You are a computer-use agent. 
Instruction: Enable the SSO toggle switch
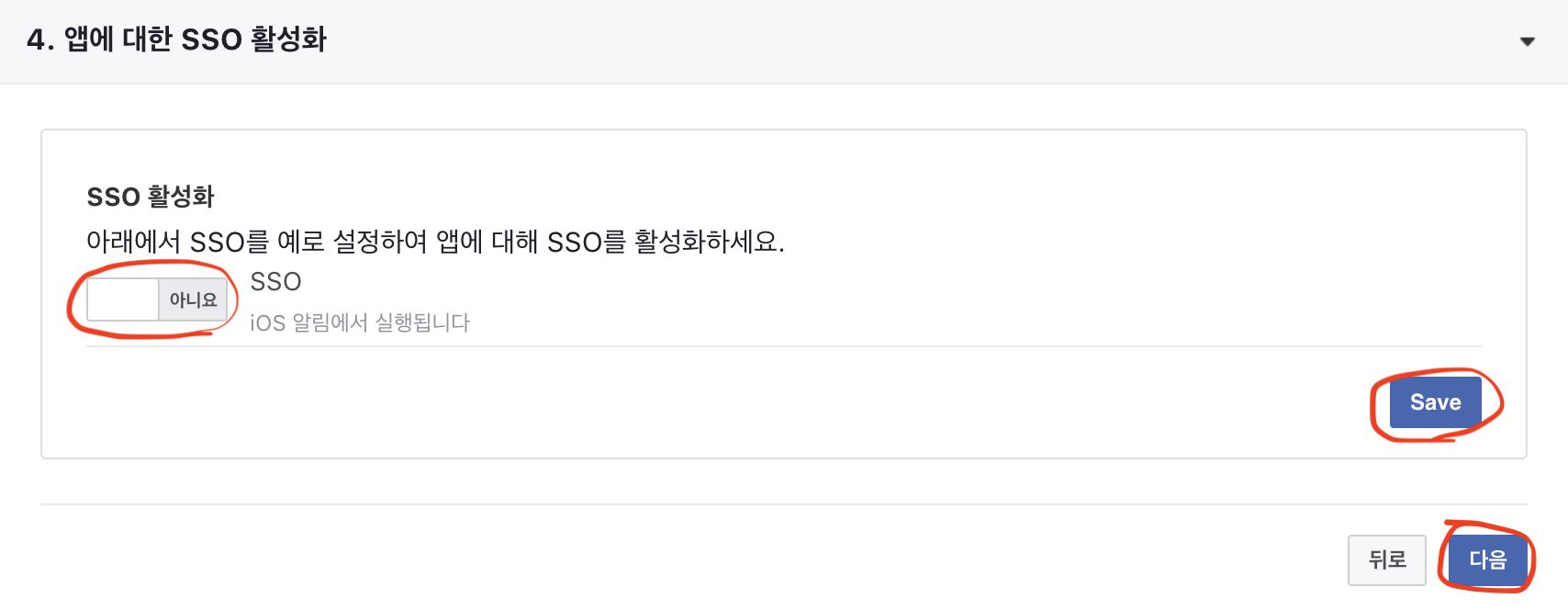[157, 299]
